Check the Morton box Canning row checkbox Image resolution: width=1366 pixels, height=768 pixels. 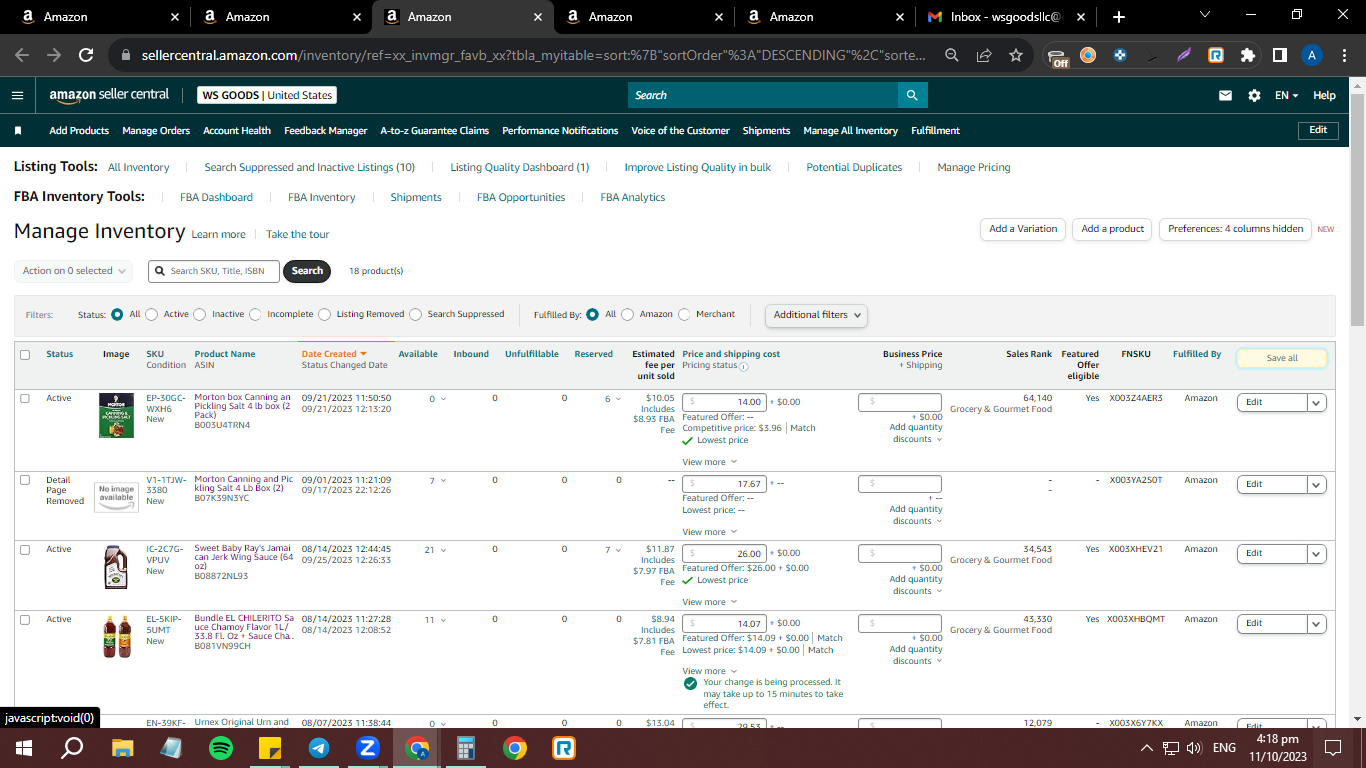tap(25, 399)
